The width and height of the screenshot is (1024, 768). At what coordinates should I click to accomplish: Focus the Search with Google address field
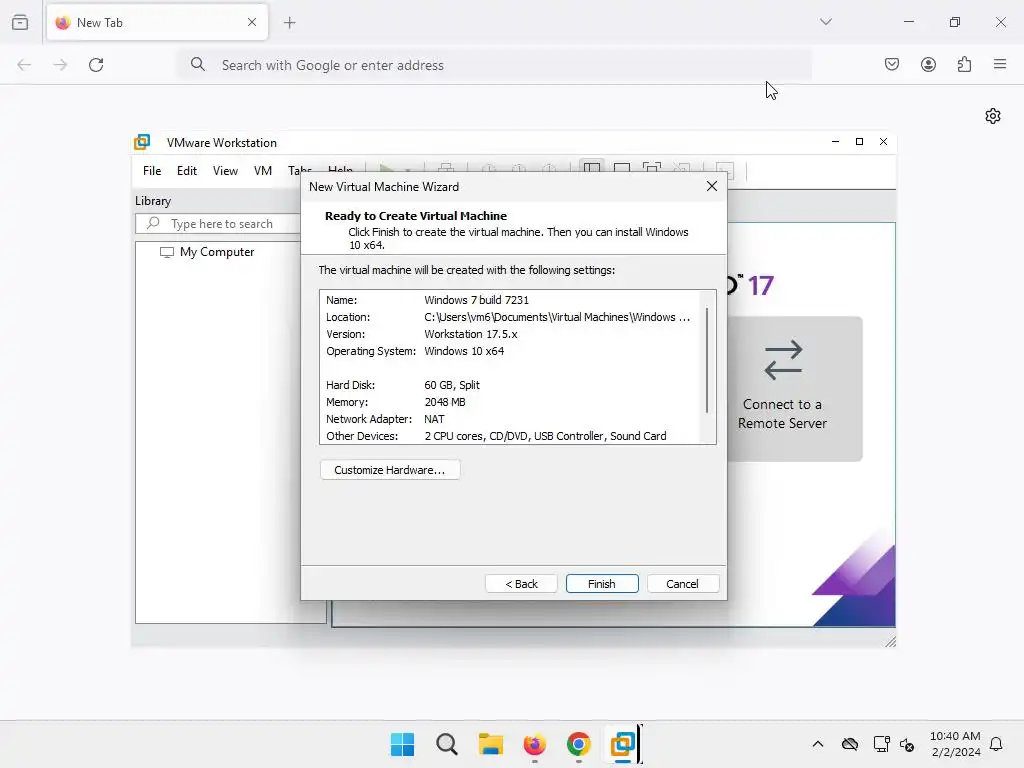pos(494,65)
